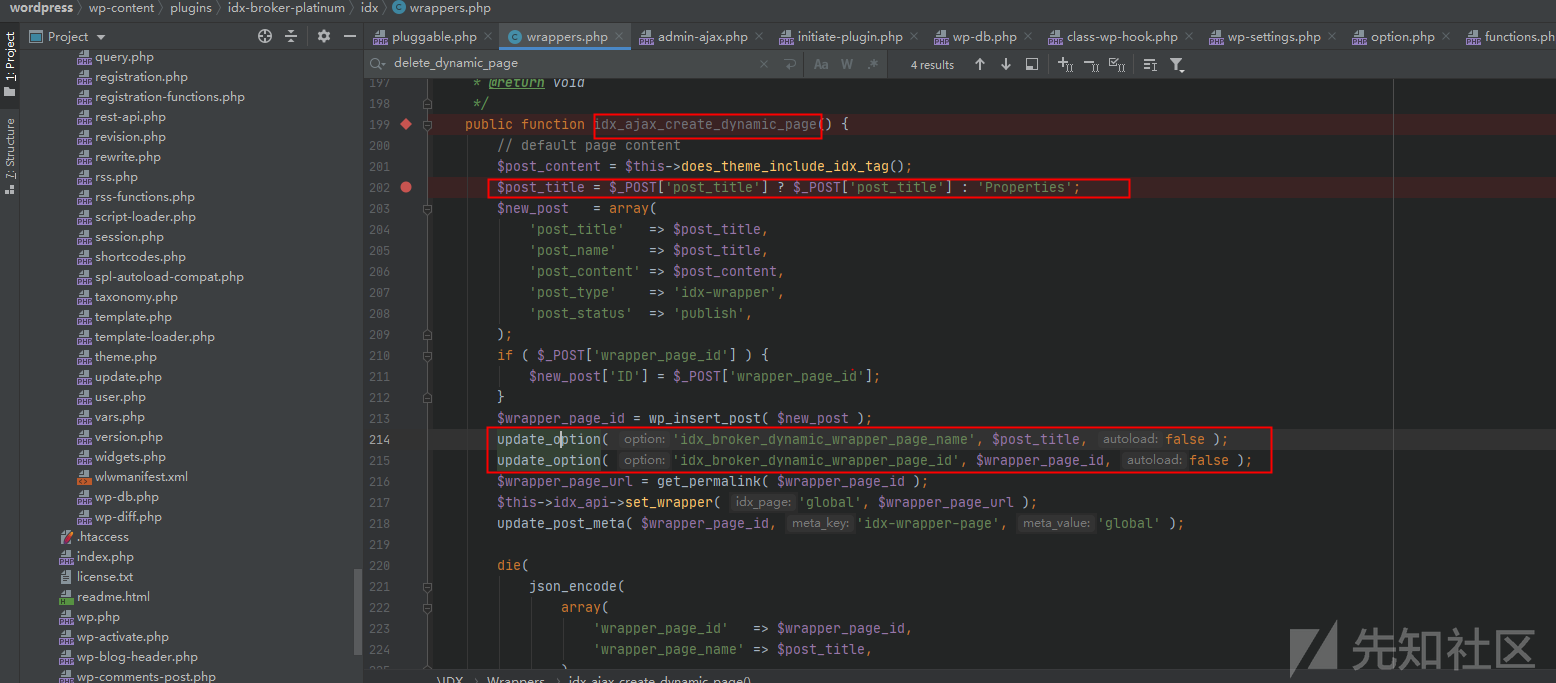The width and height of the screenshot is (1556, 683).
Task: Add selection for next occurrence icon
Action: click(1065, 64)
